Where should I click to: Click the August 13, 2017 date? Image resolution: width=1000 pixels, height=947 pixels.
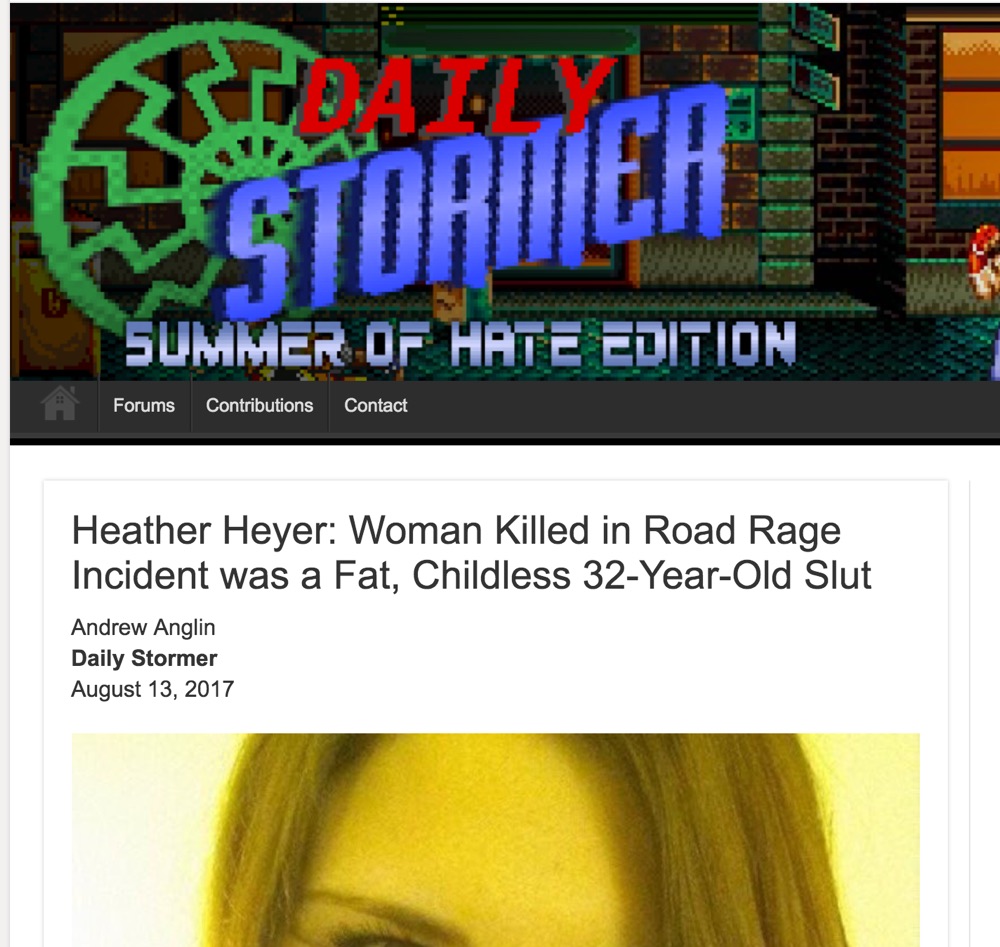coord(152,689)
